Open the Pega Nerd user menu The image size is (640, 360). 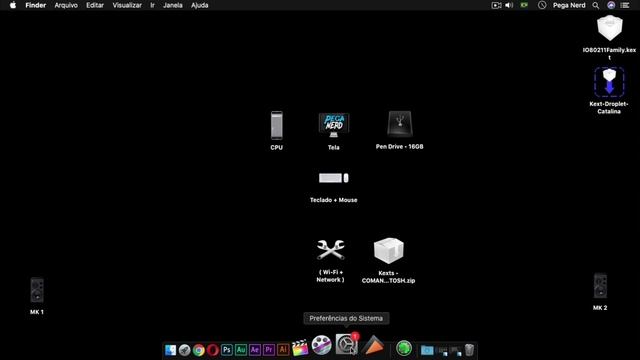tap(569, 5)
